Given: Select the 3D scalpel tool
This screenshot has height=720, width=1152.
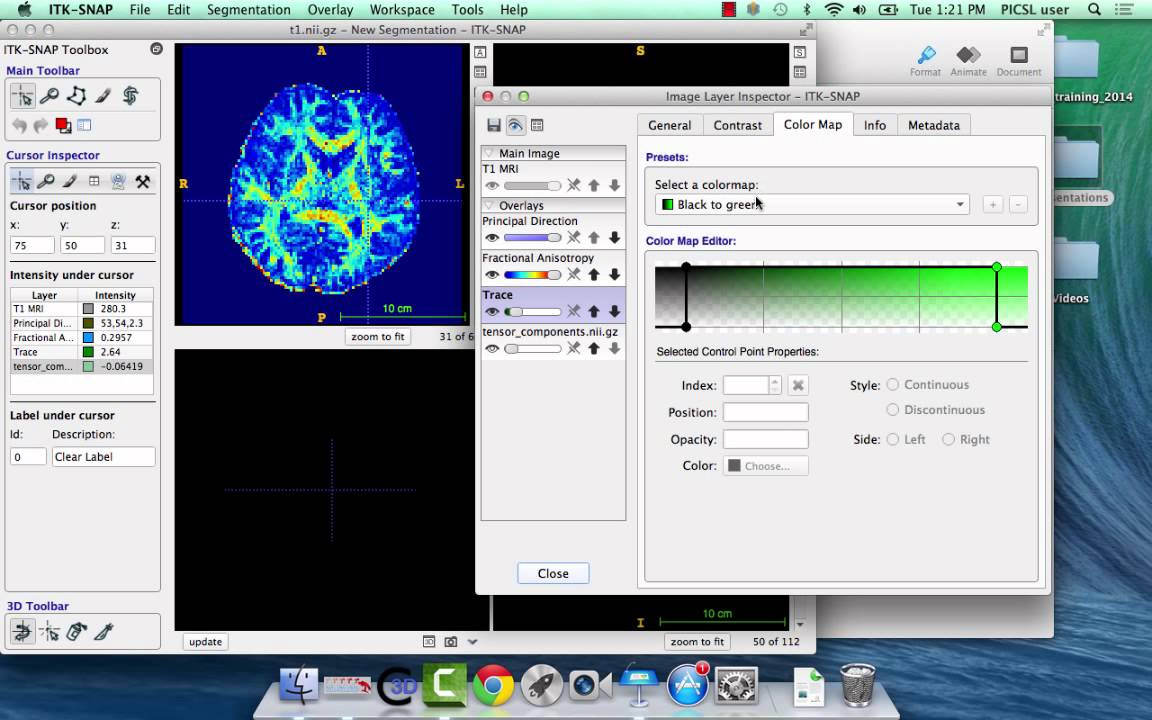Looking at the screenshot, I should 104,631.
